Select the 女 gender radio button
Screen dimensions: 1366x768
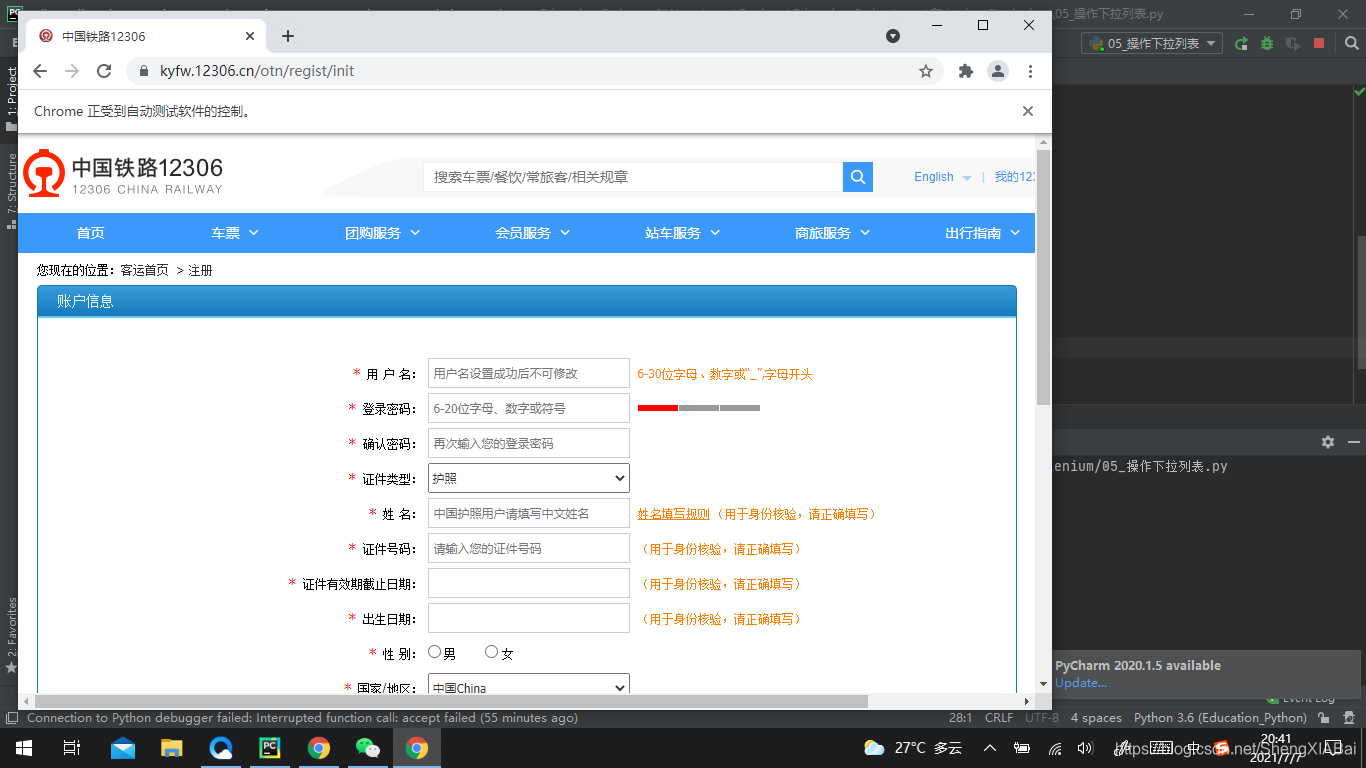(490, 651)
